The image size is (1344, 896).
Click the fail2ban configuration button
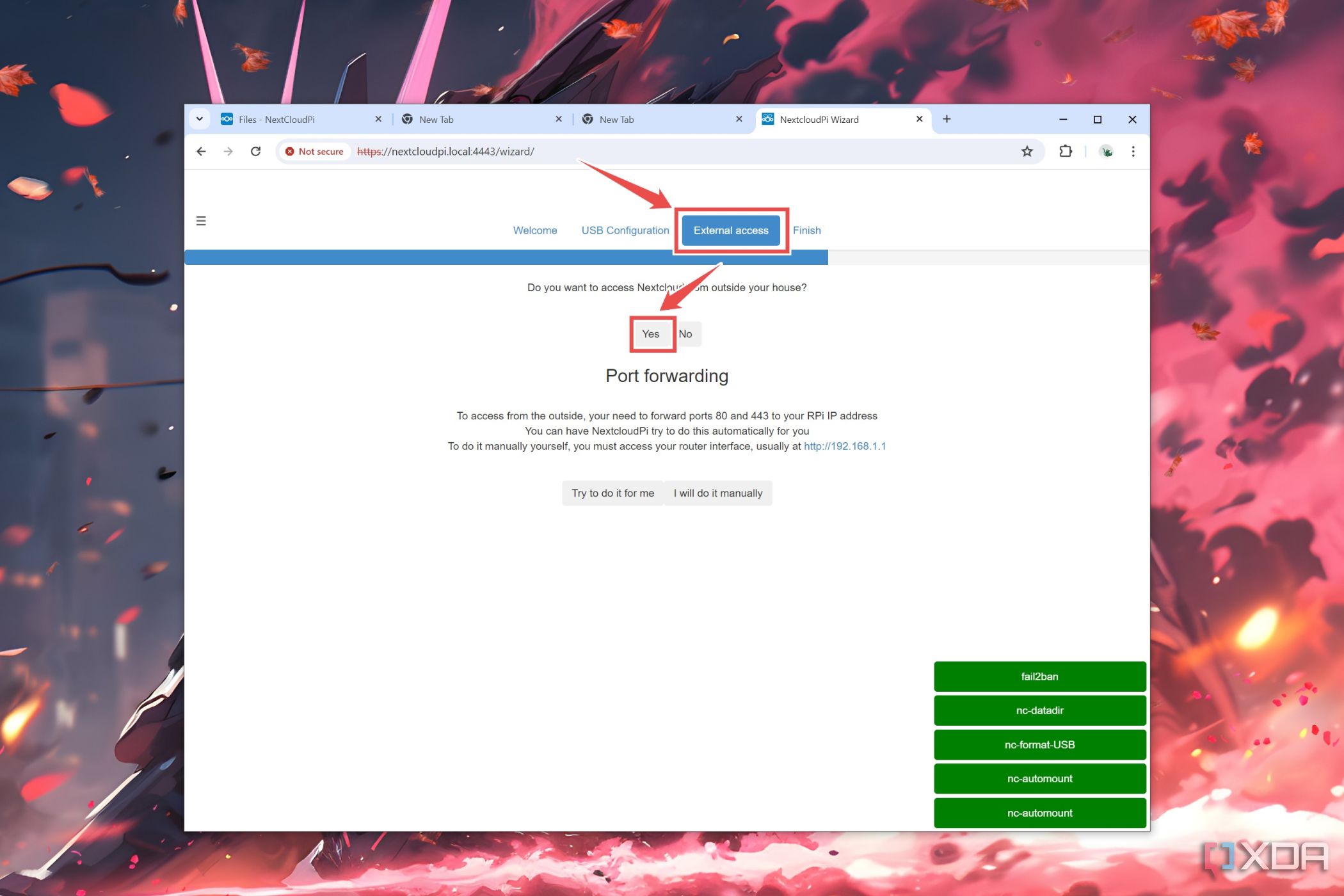[1038, 676]
